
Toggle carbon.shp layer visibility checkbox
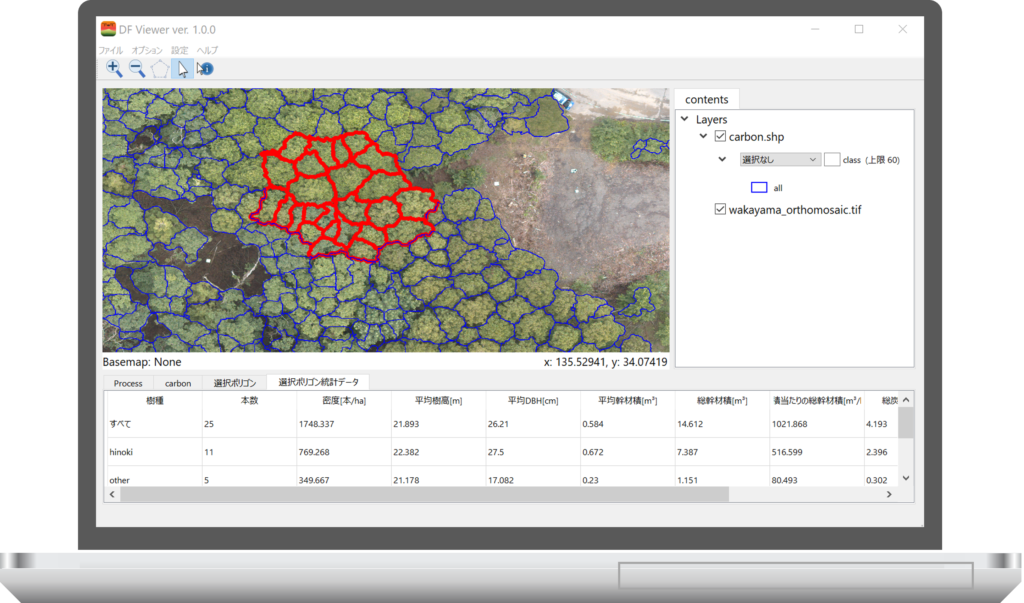tap(720, 137)
